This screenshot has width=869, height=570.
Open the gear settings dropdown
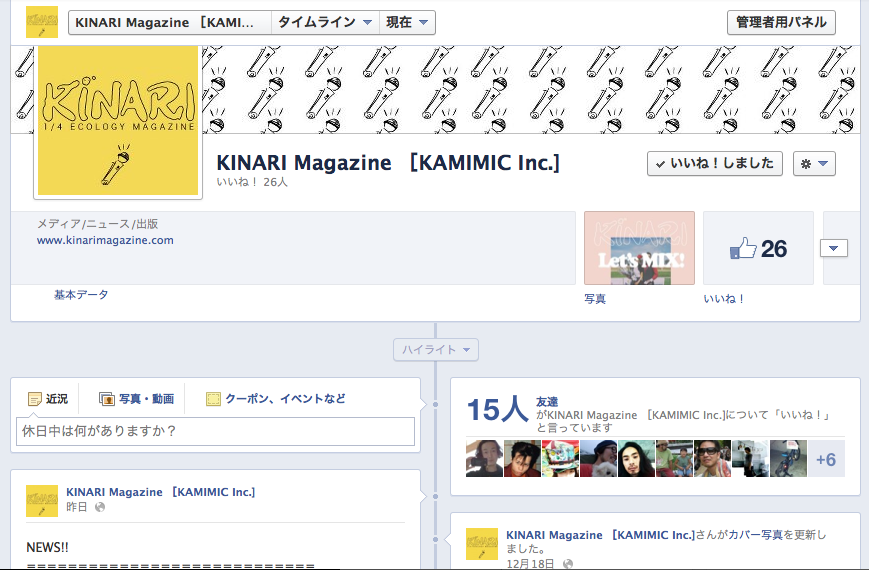coord(814,164)
